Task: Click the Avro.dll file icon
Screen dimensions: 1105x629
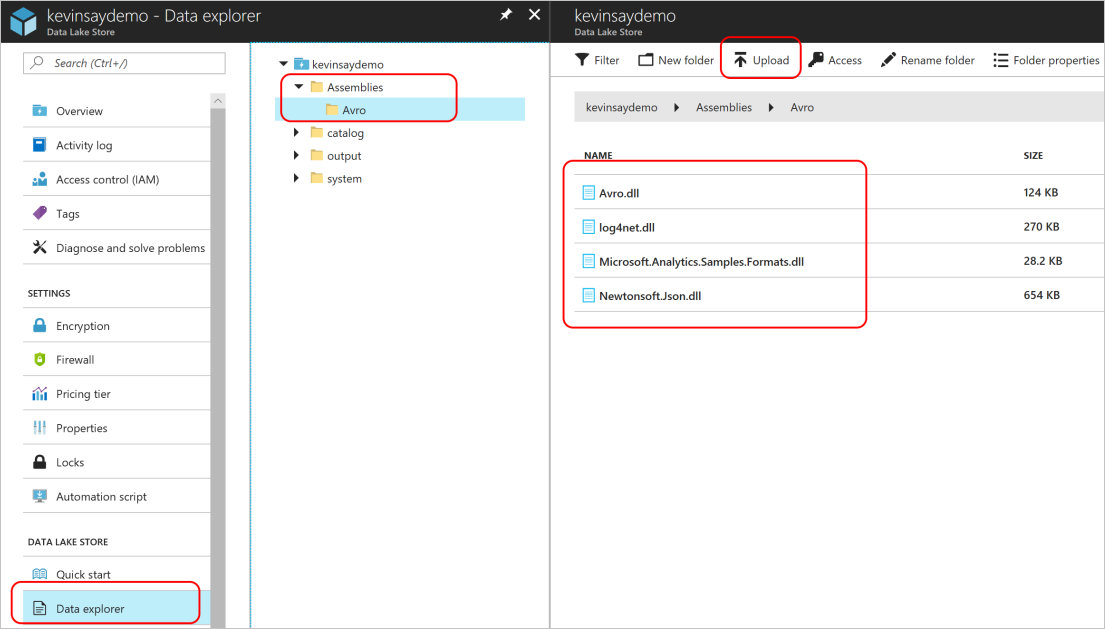Action: point(588,192)
